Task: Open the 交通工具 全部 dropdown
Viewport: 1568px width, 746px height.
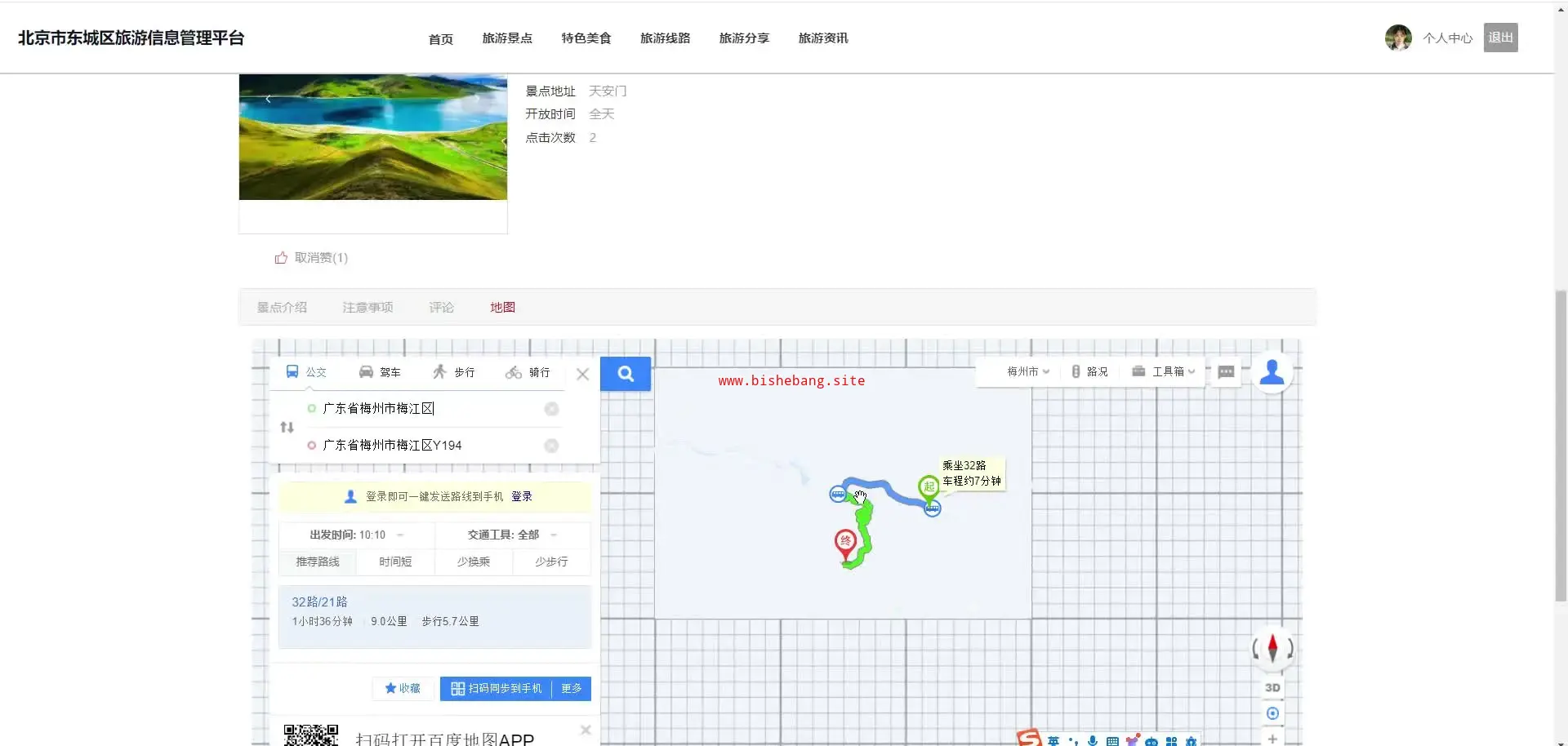Action: (x=512, y=535)
